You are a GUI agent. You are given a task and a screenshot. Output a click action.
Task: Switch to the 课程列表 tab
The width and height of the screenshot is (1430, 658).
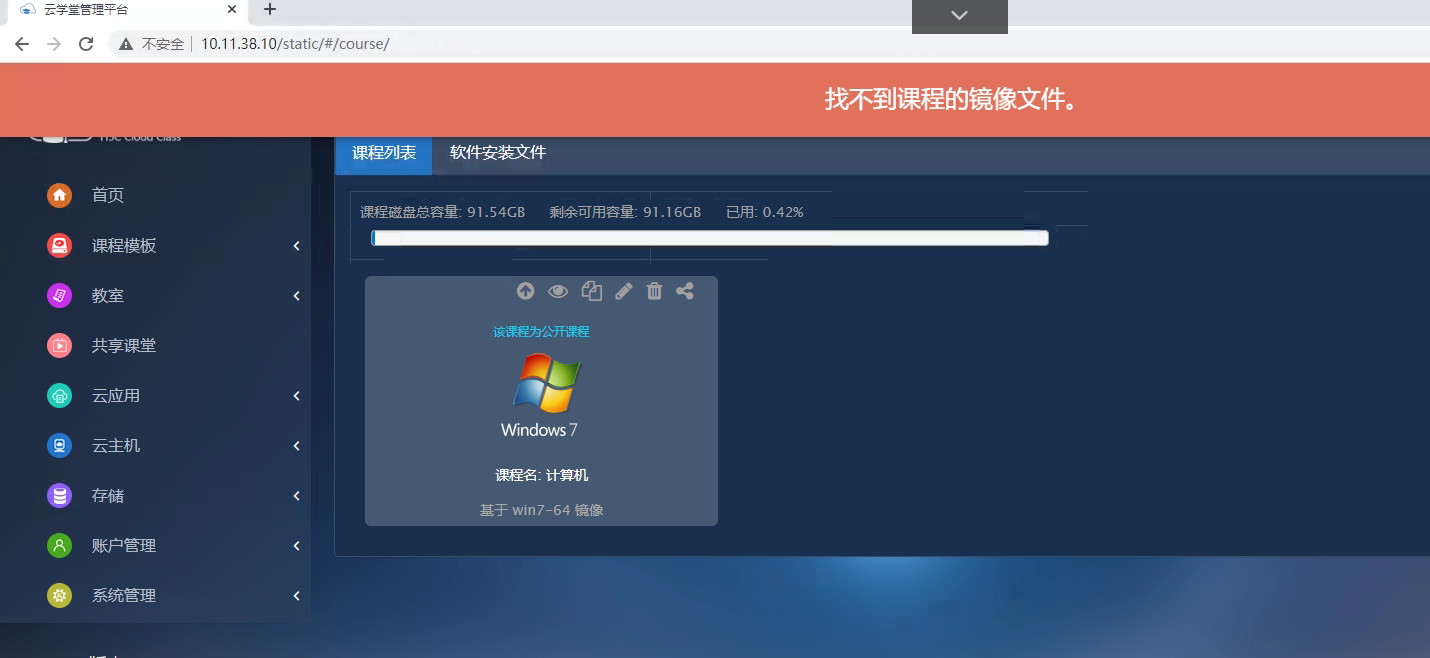384,153
